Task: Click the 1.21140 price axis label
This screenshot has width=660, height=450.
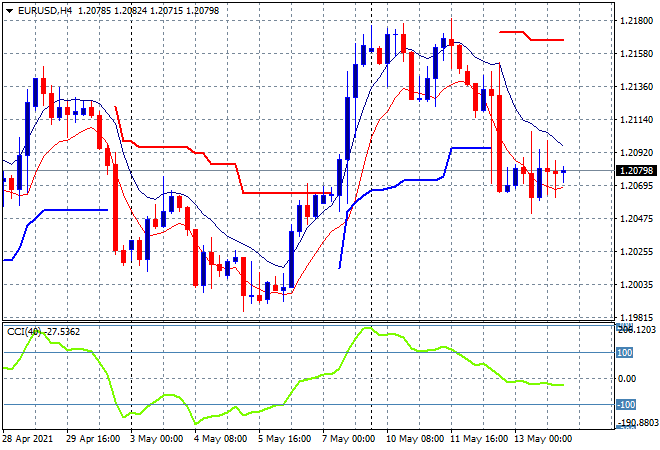Action: [637, 120]
